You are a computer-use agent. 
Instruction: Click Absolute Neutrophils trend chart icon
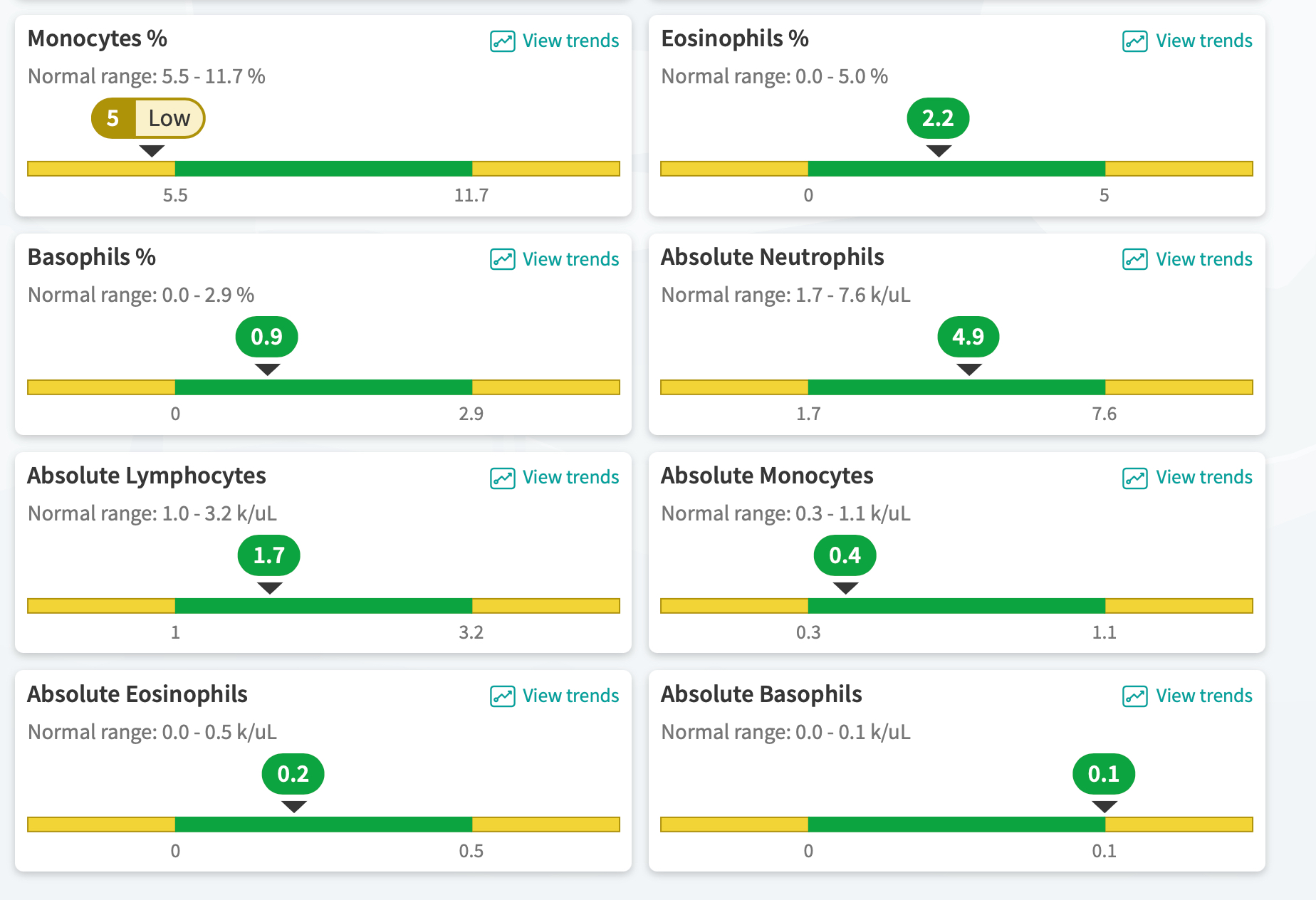pos(1134,259)
